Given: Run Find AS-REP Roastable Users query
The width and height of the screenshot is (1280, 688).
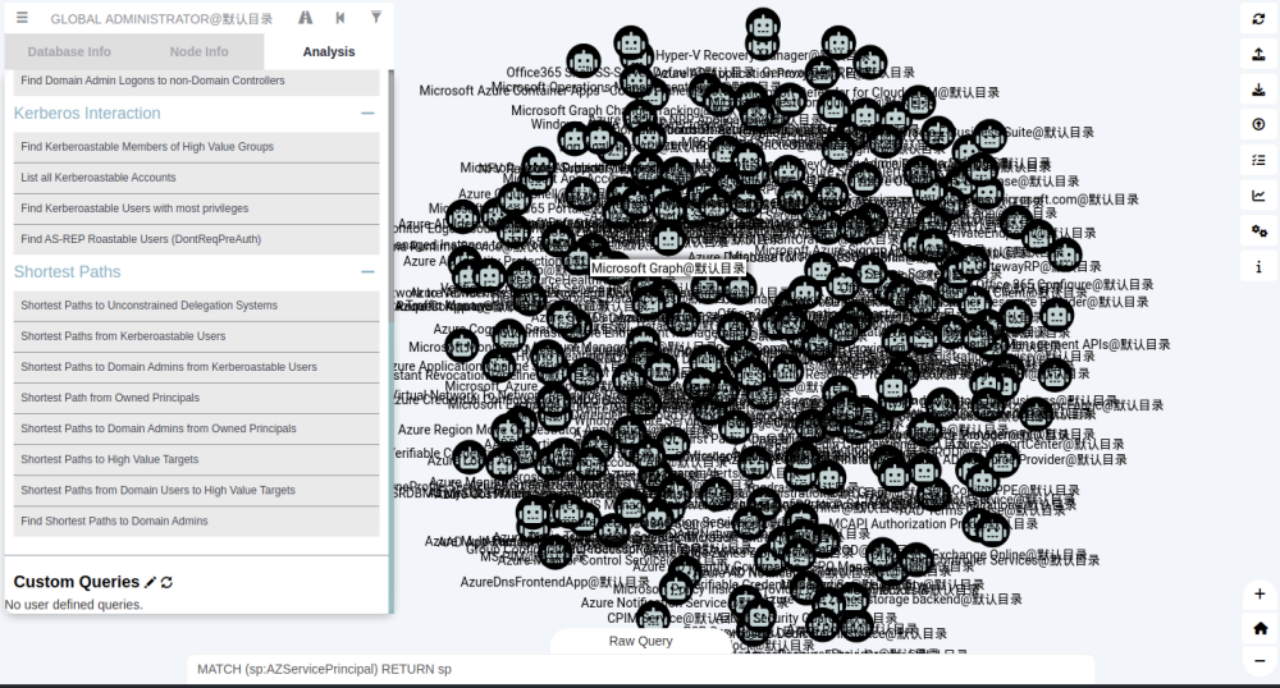Looking at the screenshot, I should pos(196,240).
